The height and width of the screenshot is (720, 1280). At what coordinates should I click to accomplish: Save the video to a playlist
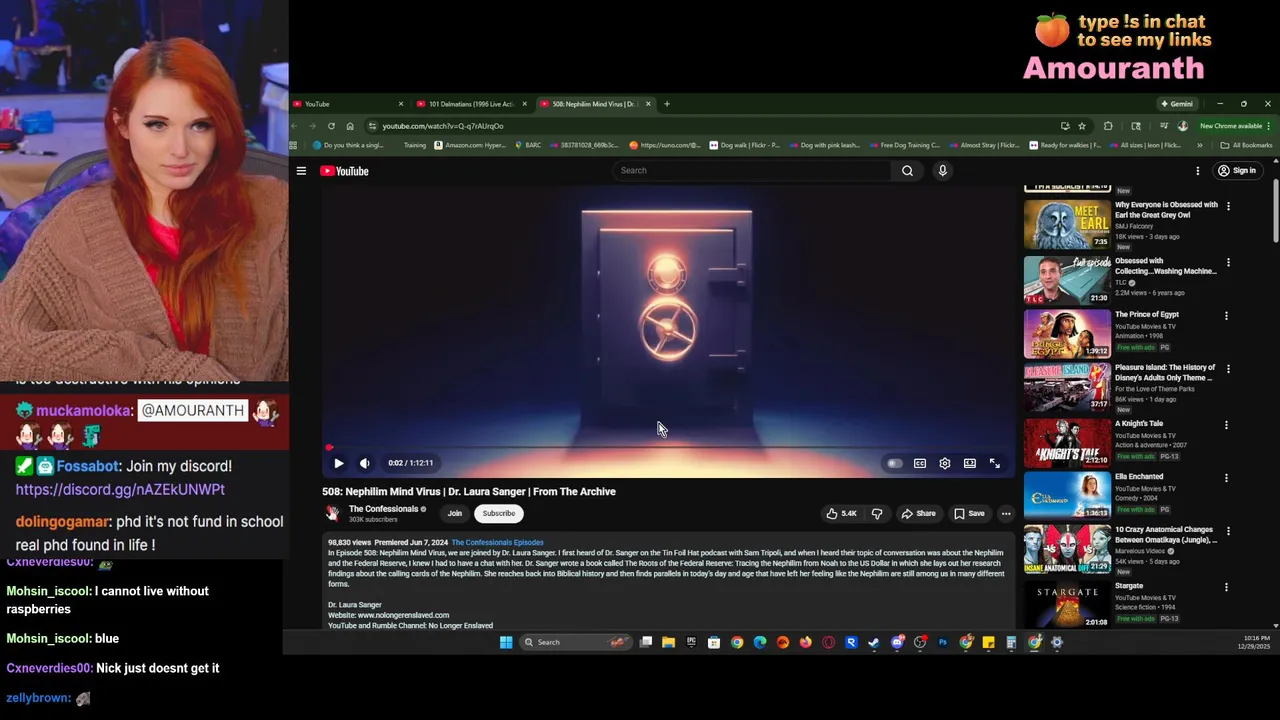(x=969, y=514)
